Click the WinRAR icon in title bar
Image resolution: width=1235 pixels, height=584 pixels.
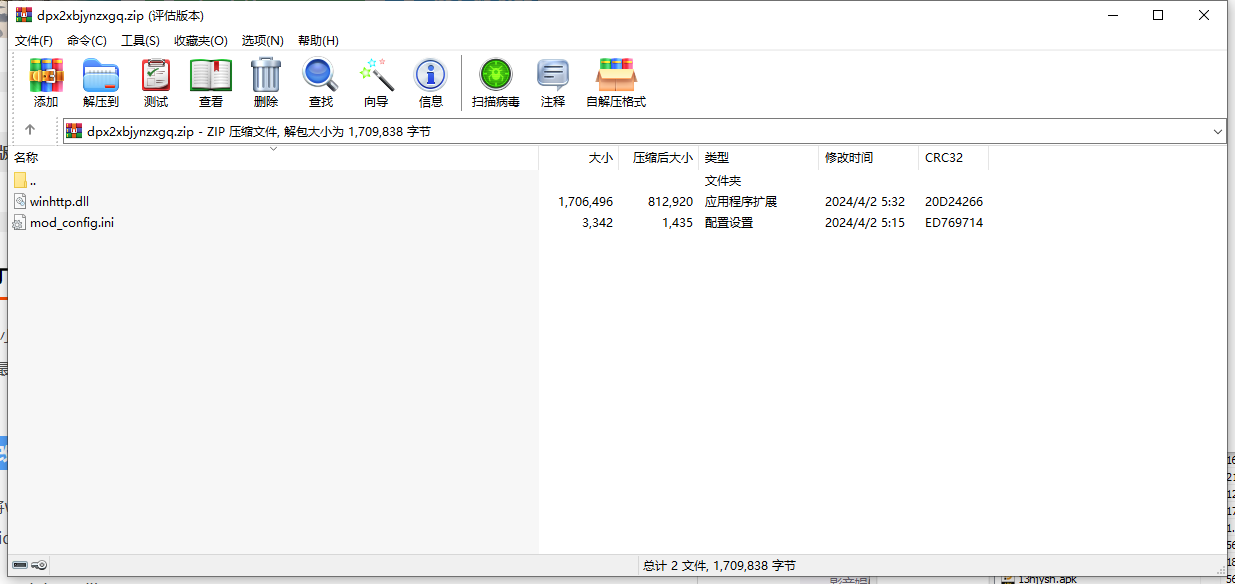[24, 15]
